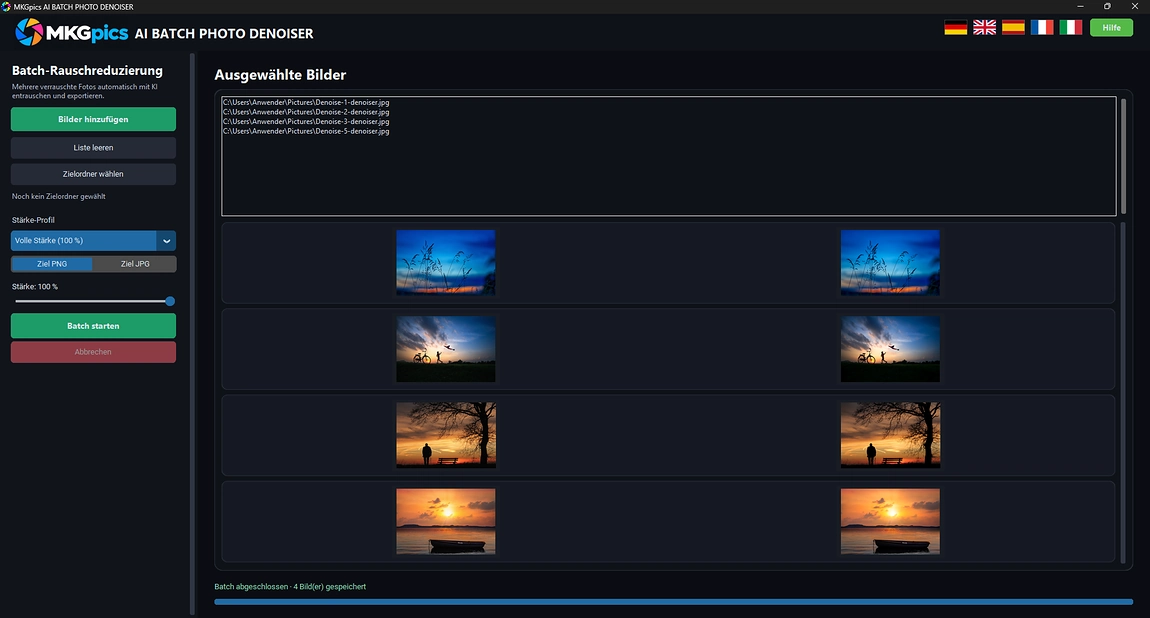Open original boat at sunset thumbnail
This screenshot has height=618, width=1150.
pos(446,521)
